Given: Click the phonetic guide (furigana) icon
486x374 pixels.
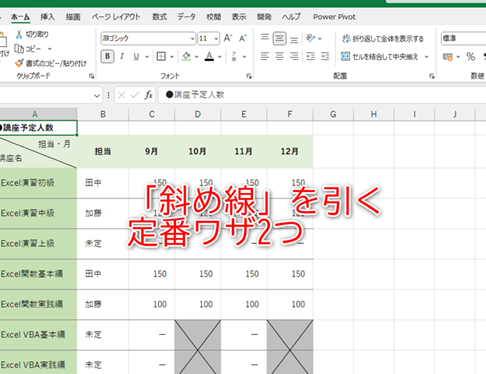Looking at the screenshot, I should pos(234,56).
